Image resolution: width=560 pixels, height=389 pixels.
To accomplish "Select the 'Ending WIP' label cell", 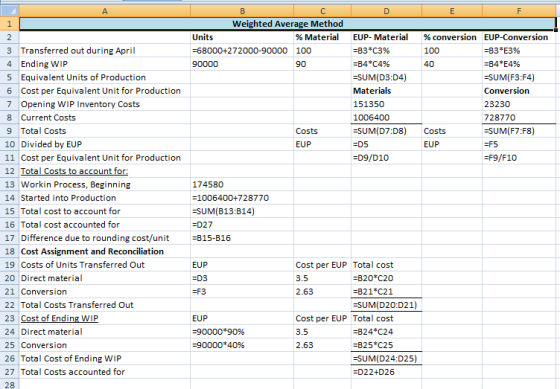I will (x=105, y=64).
